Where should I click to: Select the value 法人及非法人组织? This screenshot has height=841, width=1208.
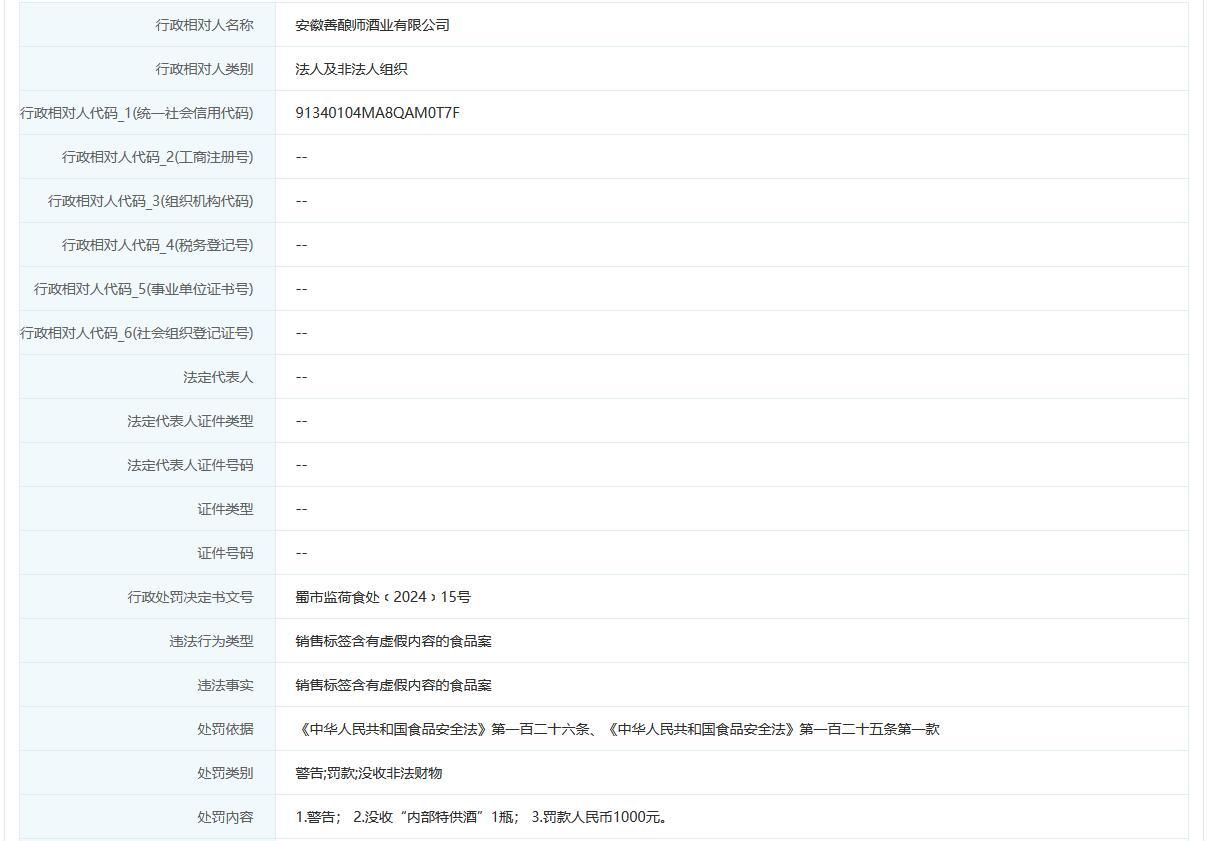[351, 69]
